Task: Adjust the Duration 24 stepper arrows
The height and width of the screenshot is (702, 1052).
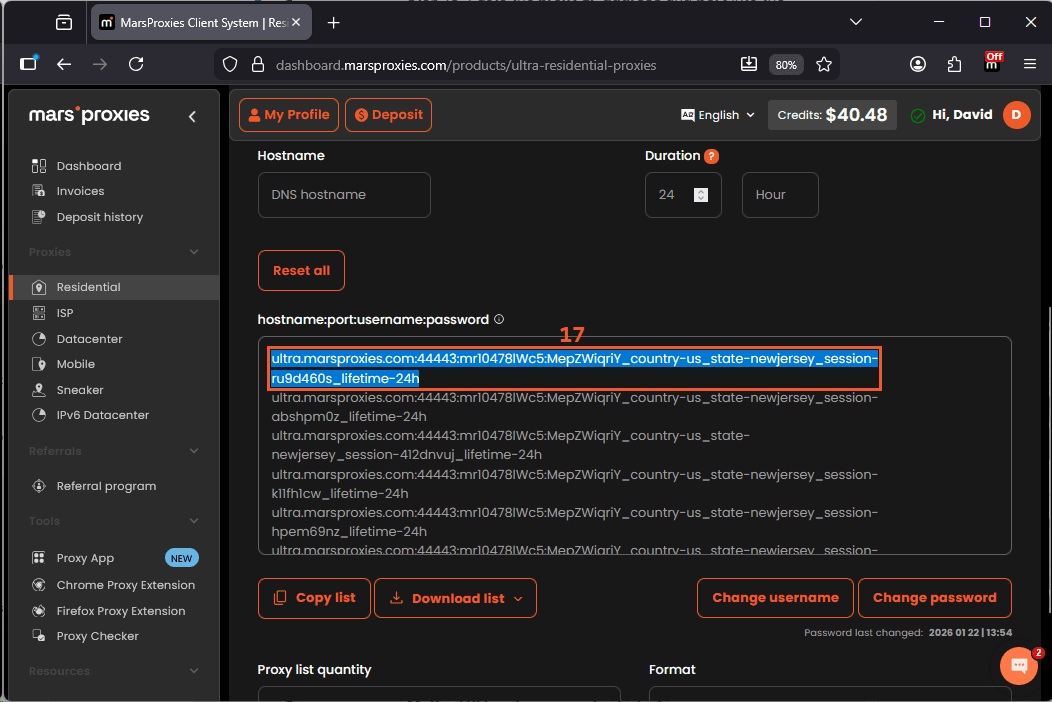Action: [x=700, y=195]
